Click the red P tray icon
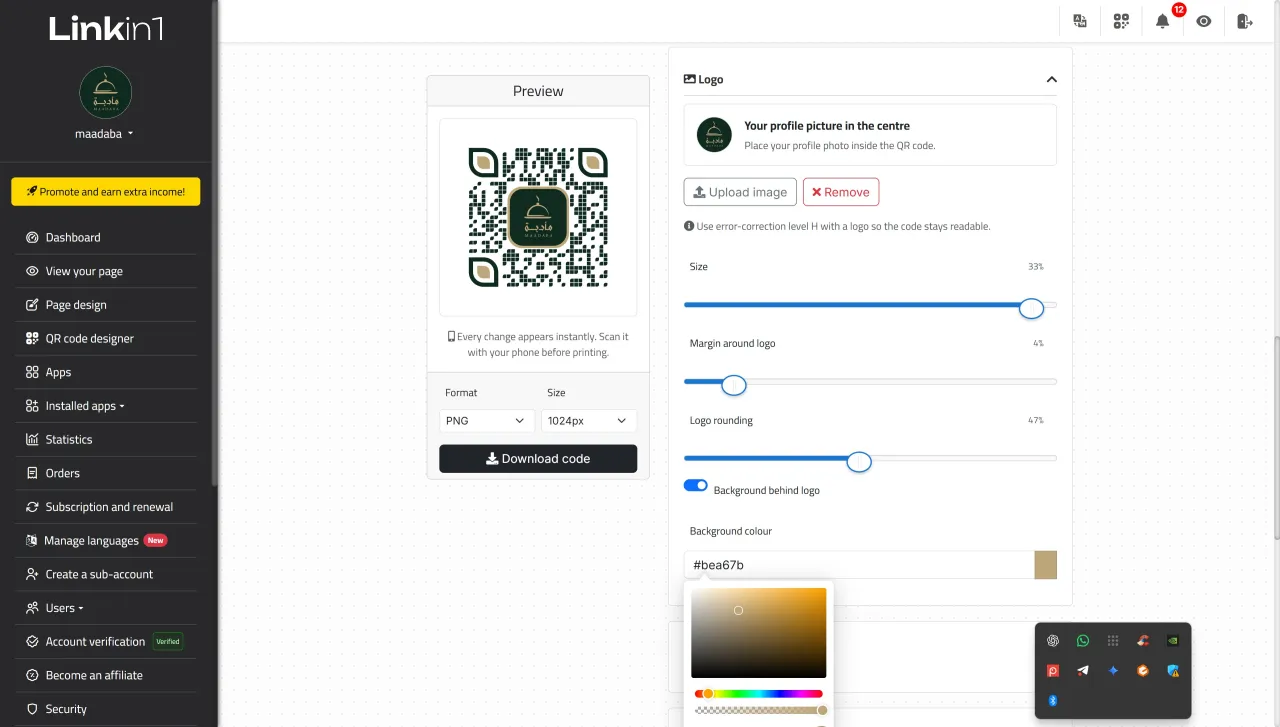This screenshot has height=727, width=1280. pyautogui.click(x=1053, y=671)
